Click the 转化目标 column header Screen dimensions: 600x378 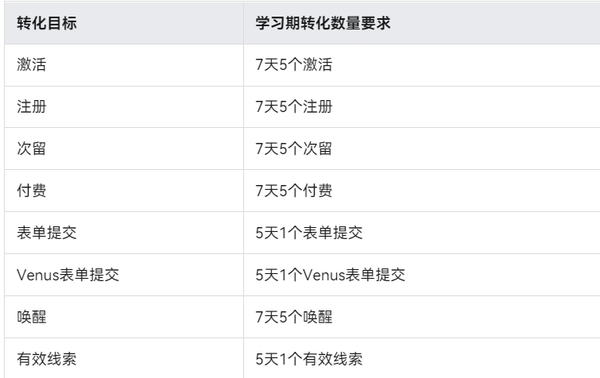(x=47, y=23)
